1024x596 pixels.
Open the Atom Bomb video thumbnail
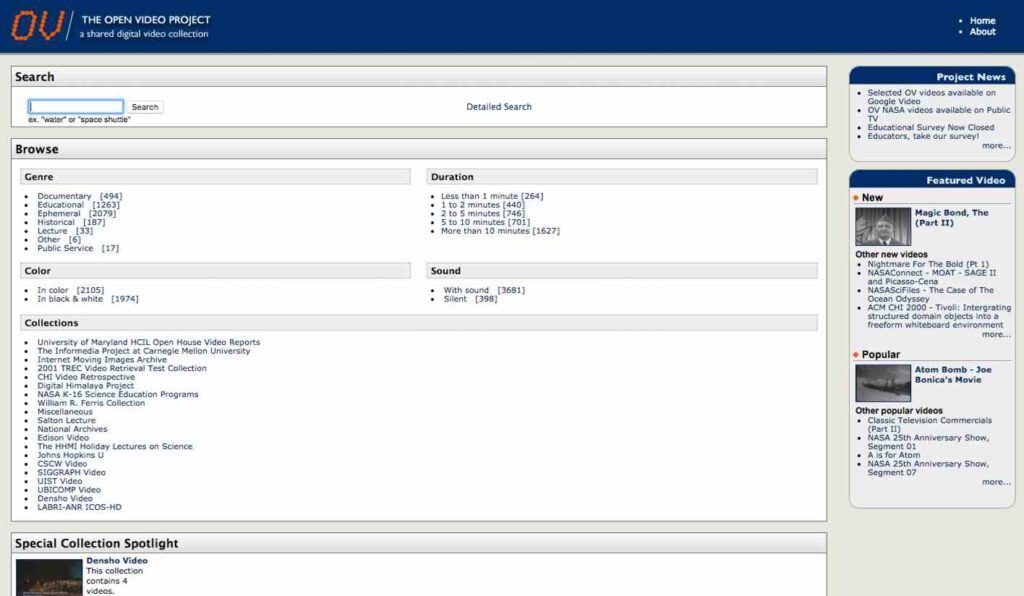pyautogui.click(x=883, y=383)
